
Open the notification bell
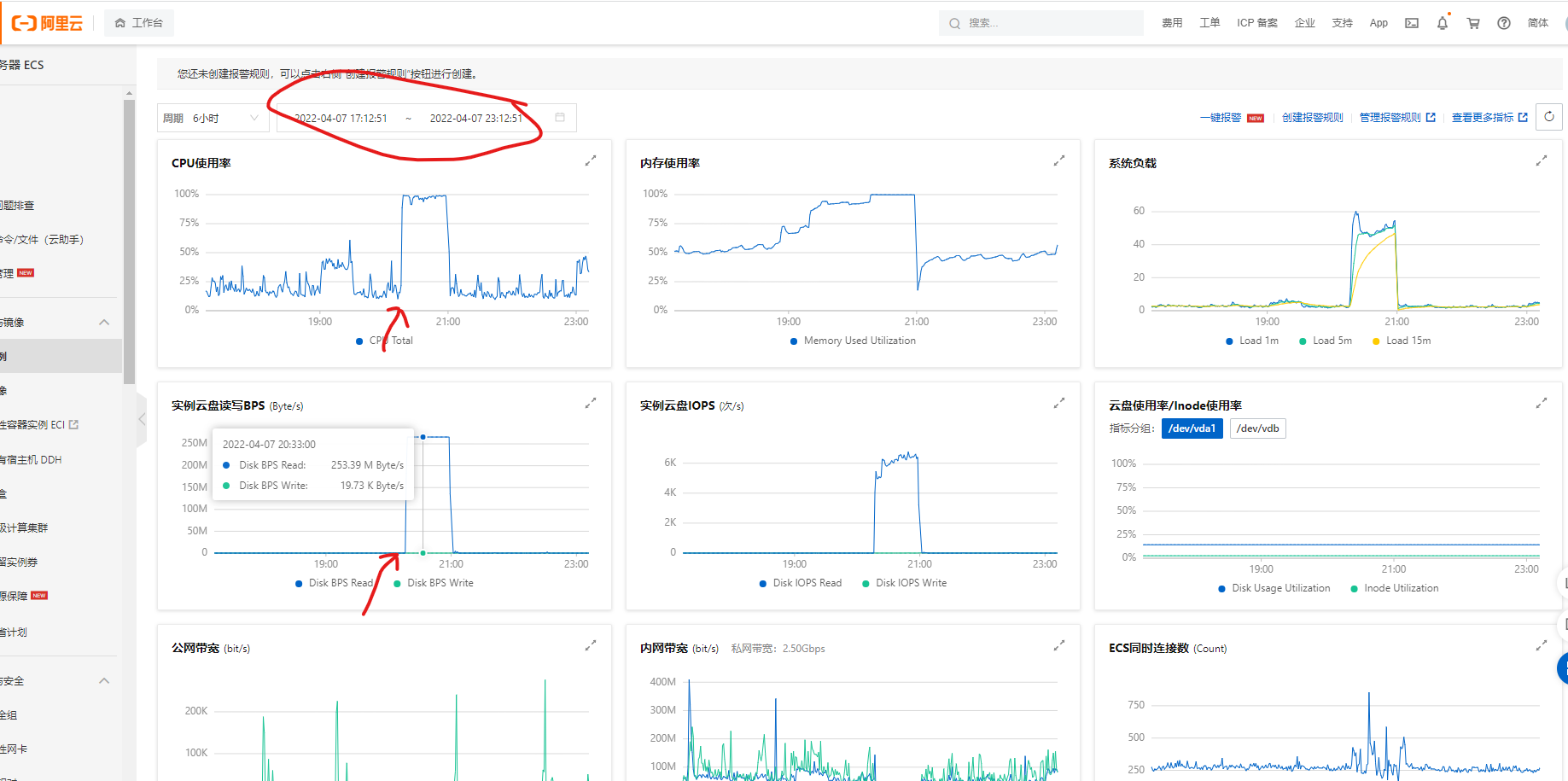tap(1442, 23)
